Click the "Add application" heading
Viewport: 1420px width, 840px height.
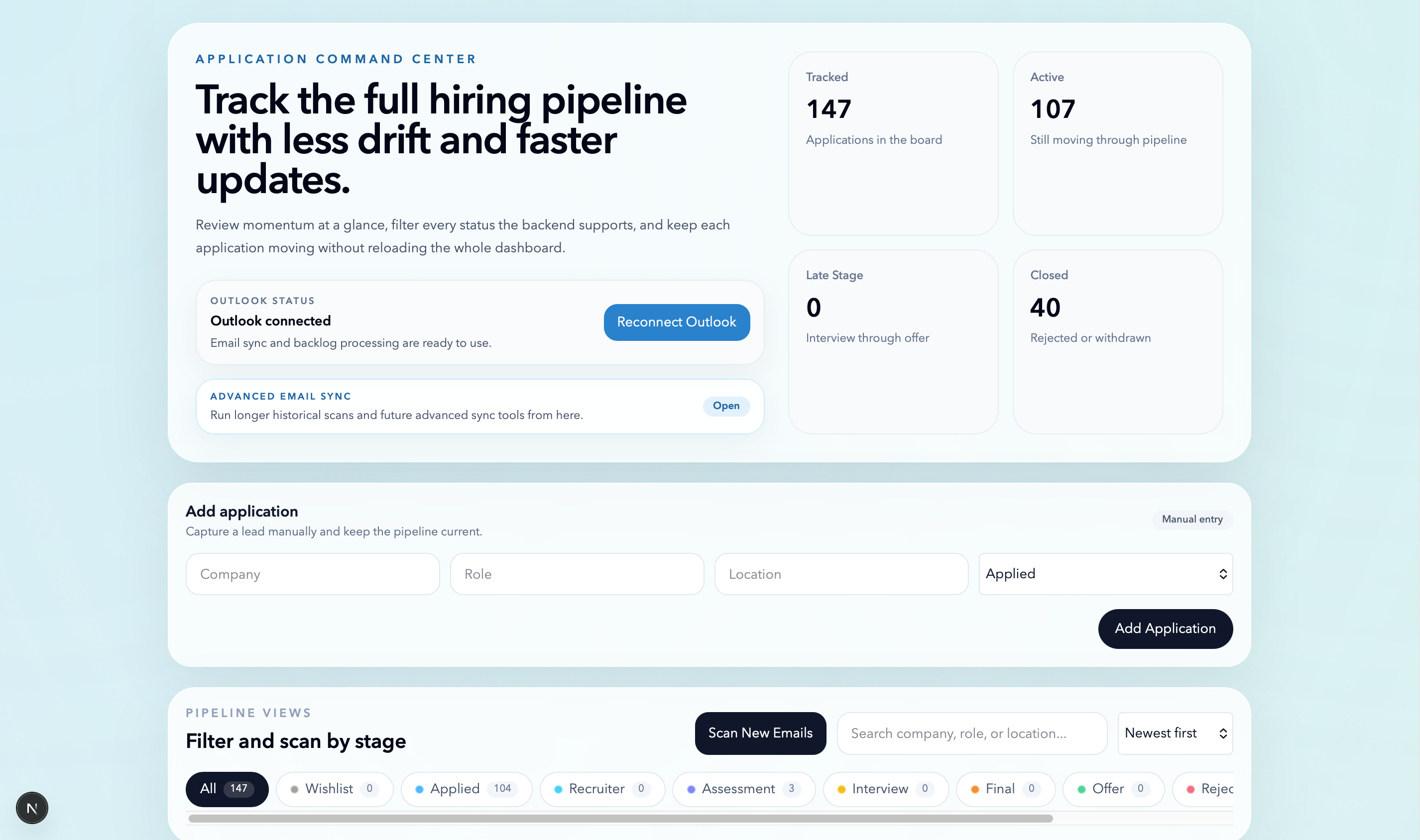(x=242, y=512)
